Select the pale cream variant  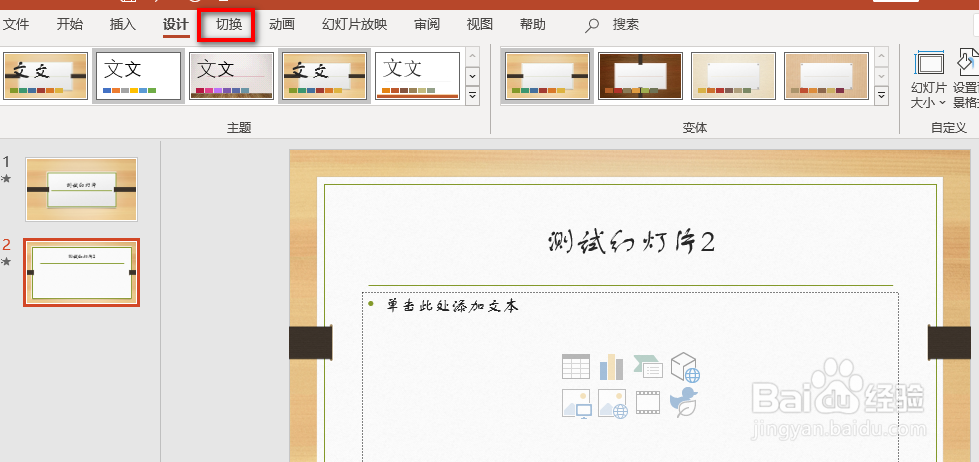(x=733, y=76)
